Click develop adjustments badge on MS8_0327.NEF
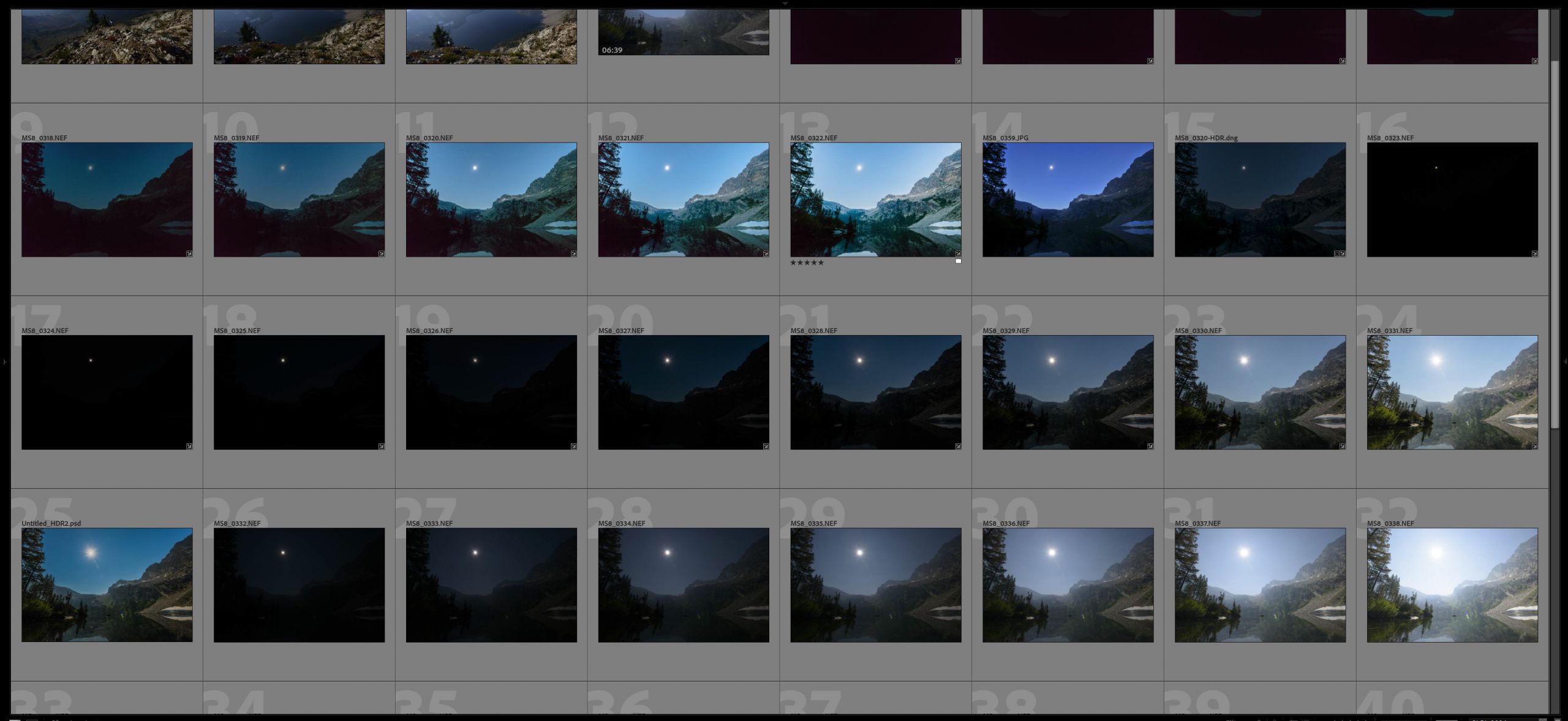The height and width of the screenshot is (721, 1568). (766, 447)
